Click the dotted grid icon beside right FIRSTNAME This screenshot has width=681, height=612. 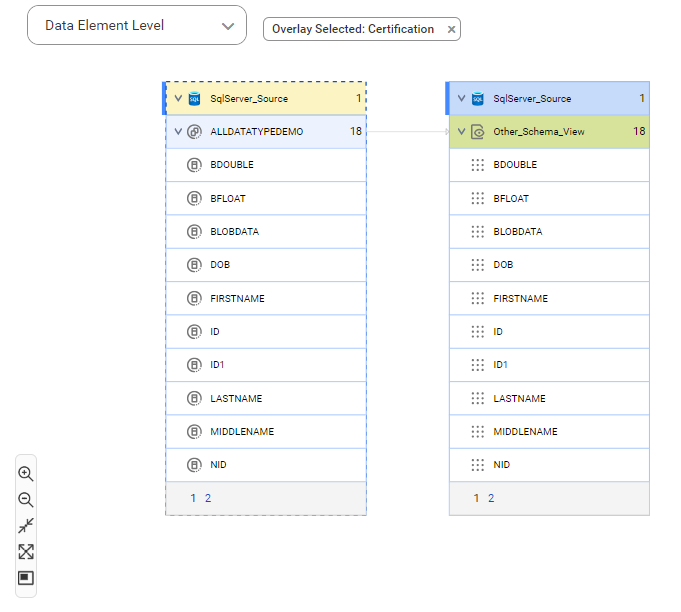click(x=477, y=298)
